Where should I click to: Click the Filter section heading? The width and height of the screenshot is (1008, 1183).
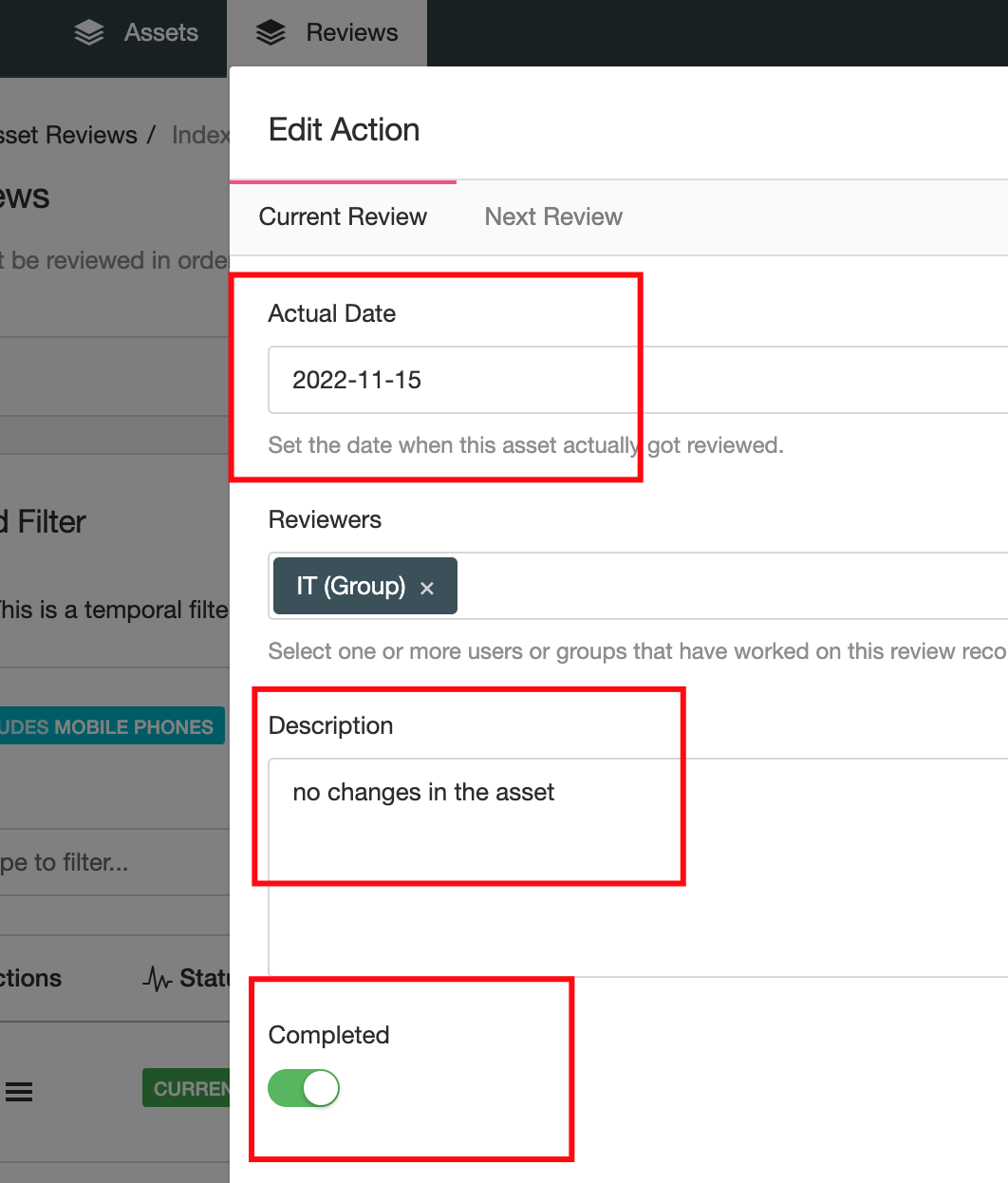pos(47,521)
